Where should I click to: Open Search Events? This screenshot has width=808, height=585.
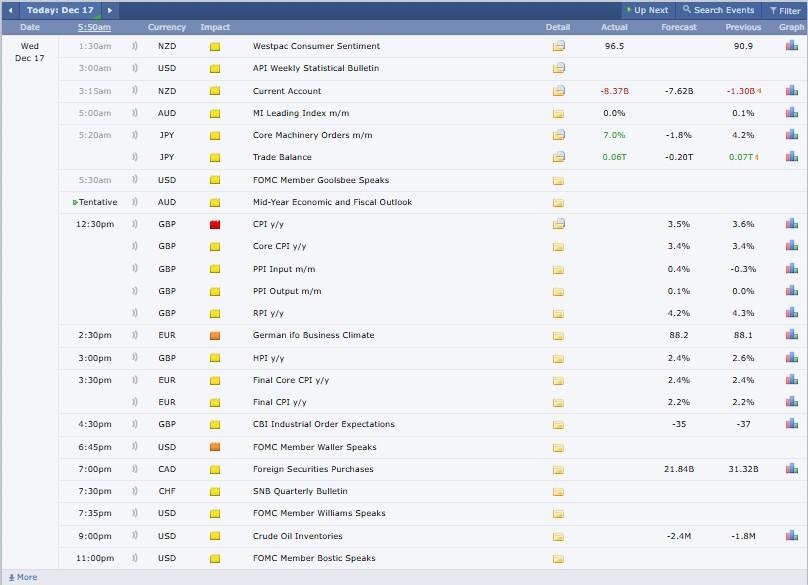(718, 10)
